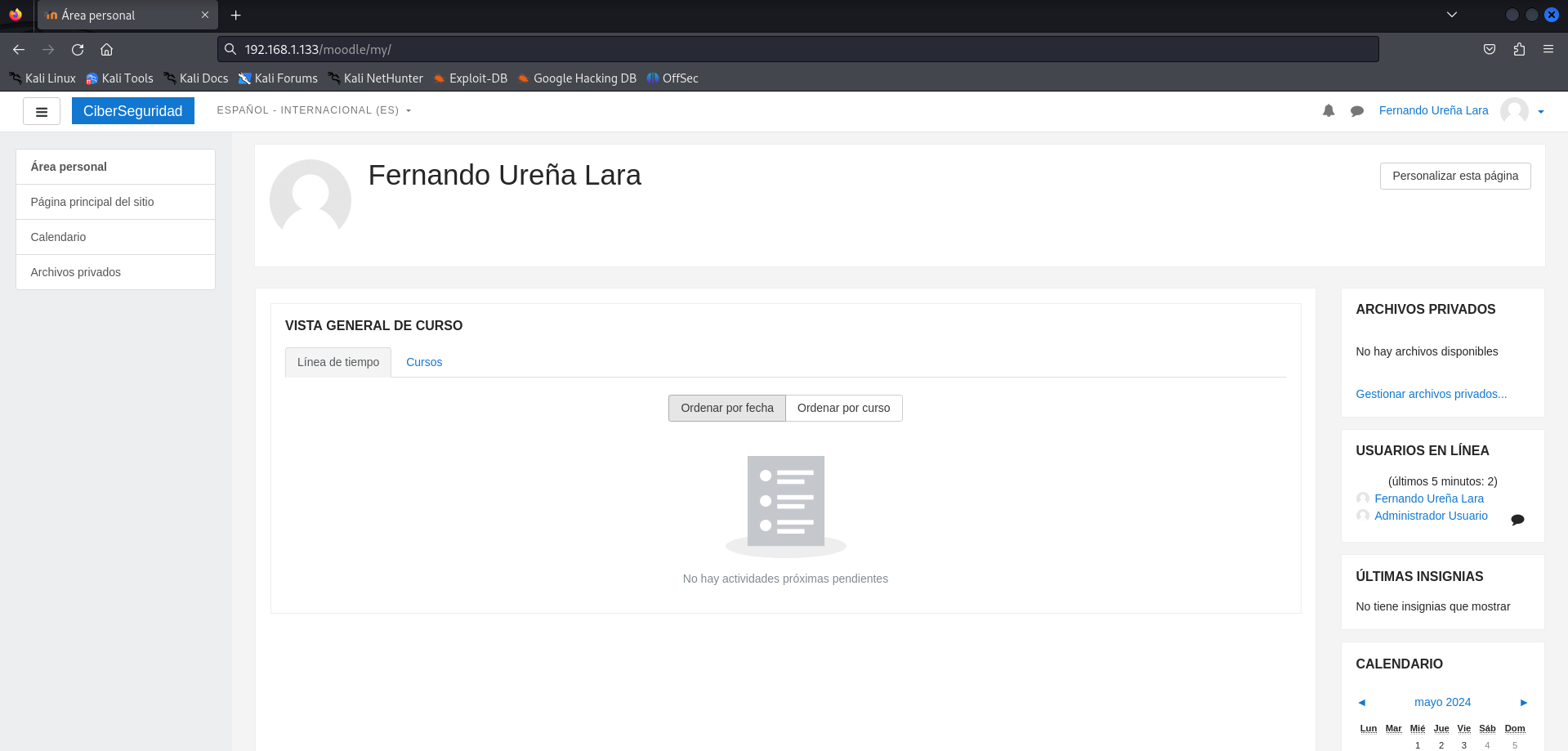
Task: Open the chevron next to Fernando Ureña Lara
Action: [1541, 112]
